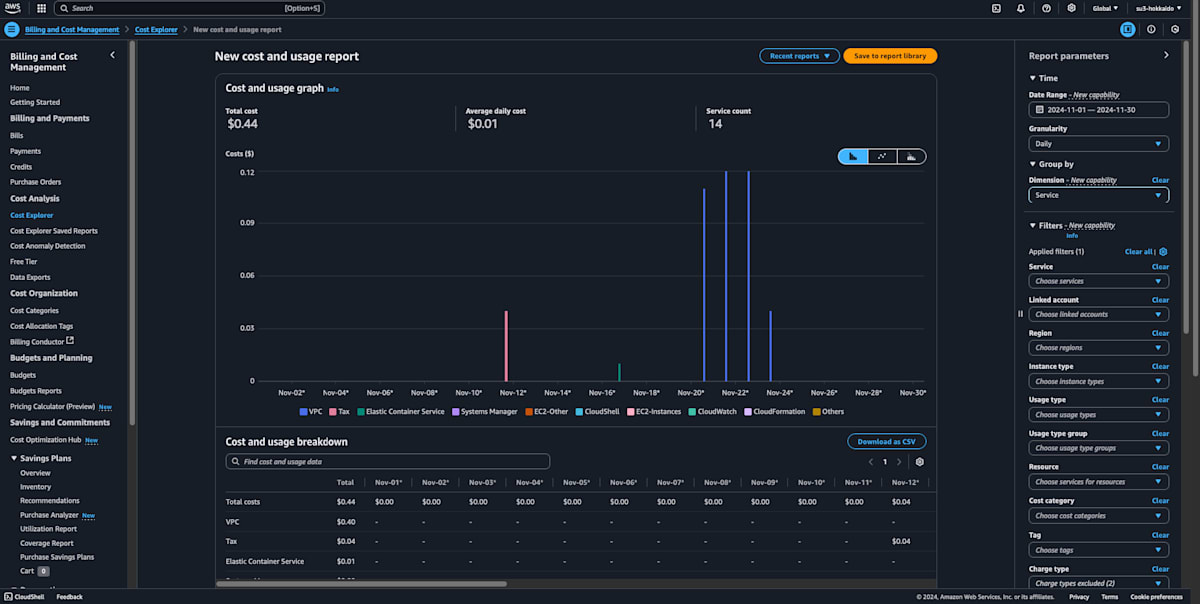The height and width of the screenshot is (604, 1200).
Task: Toggle the EC2-Other legend series
Action: coord(545,411)
